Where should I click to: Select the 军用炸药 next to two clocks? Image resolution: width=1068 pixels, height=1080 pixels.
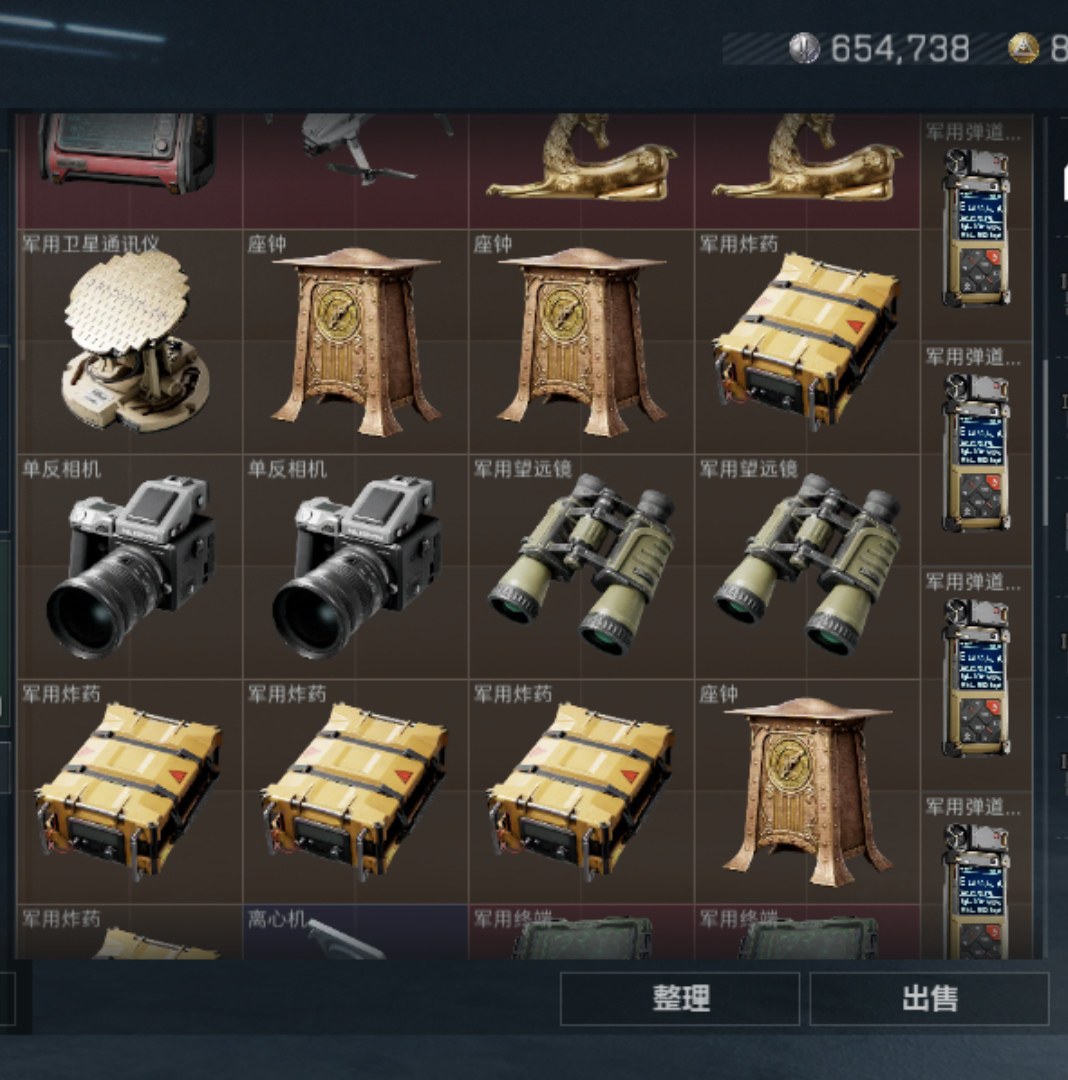click(808, 342)
